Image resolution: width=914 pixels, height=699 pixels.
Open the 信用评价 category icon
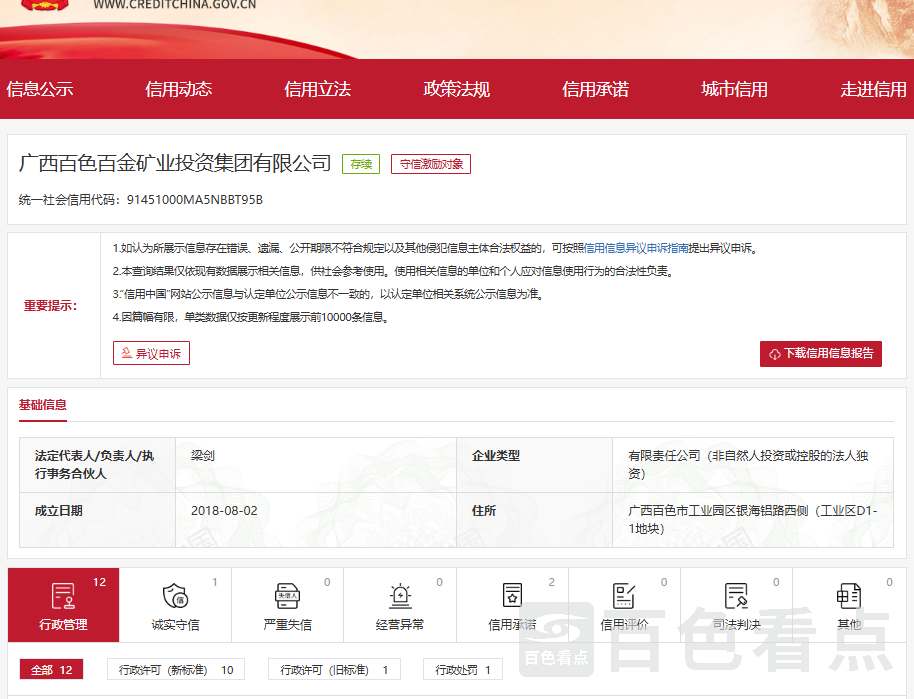point(624,596)
